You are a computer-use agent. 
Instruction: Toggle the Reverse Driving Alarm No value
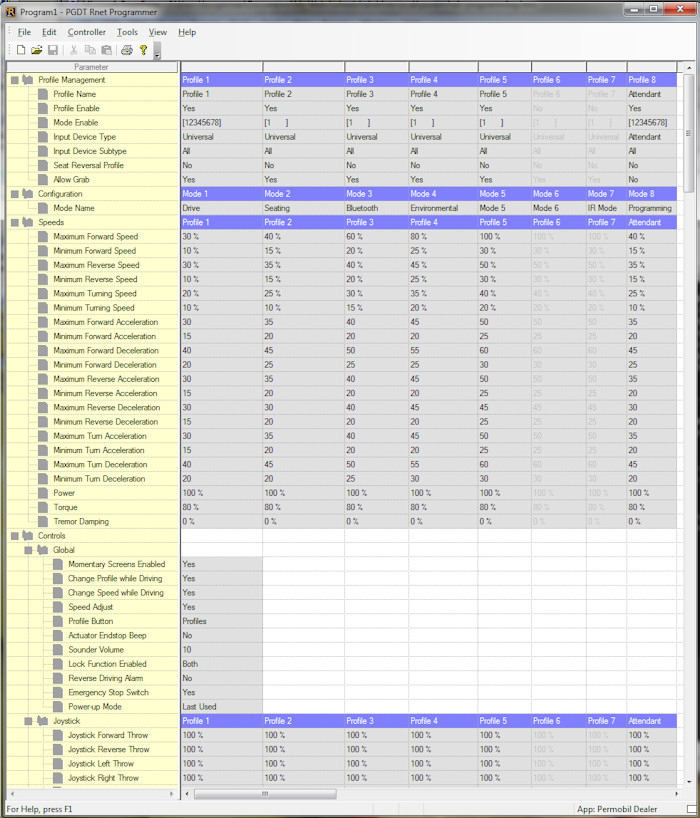[x=220, y=678]
